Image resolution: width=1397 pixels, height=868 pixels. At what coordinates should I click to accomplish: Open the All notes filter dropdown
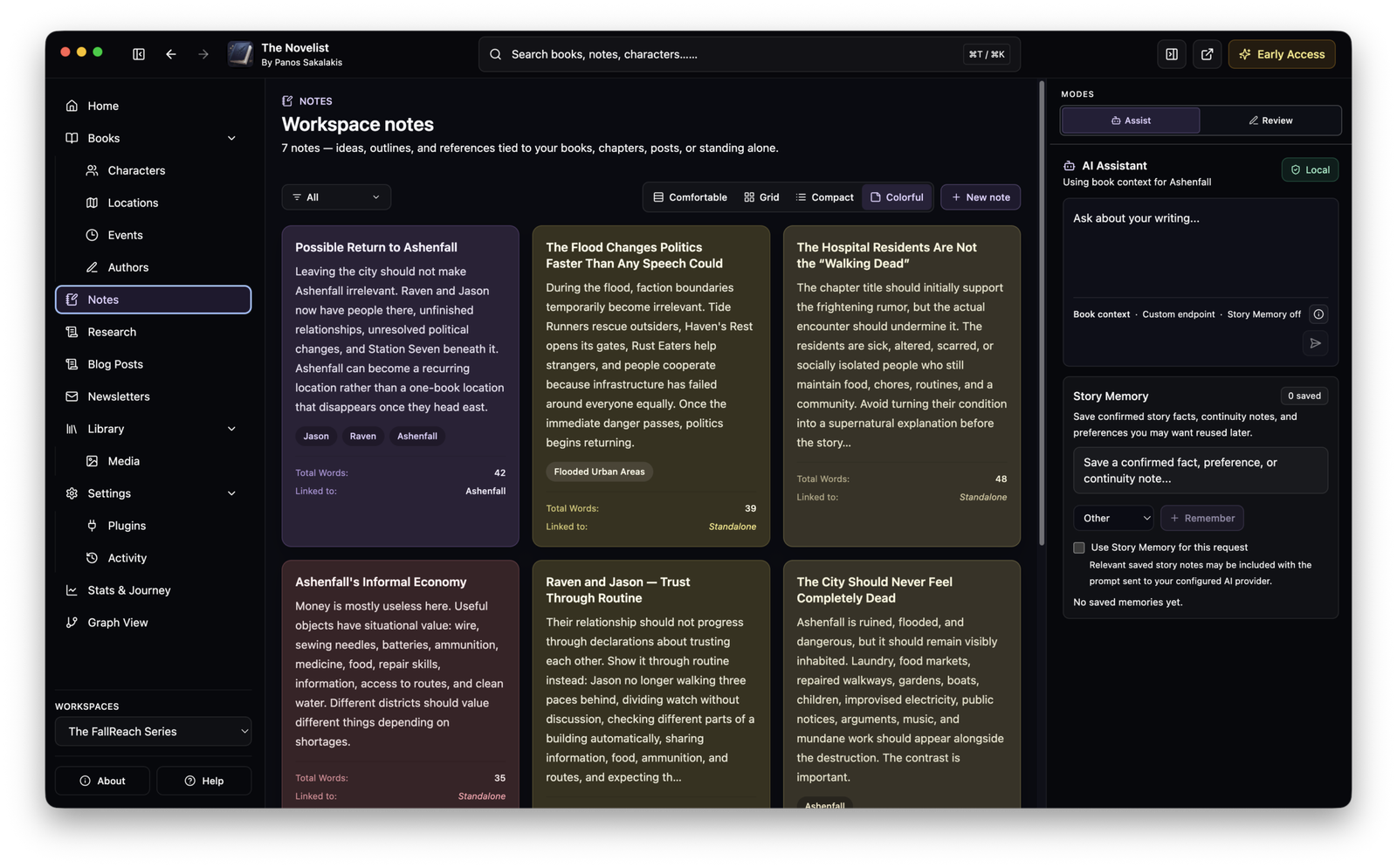(x=336, y=197)
